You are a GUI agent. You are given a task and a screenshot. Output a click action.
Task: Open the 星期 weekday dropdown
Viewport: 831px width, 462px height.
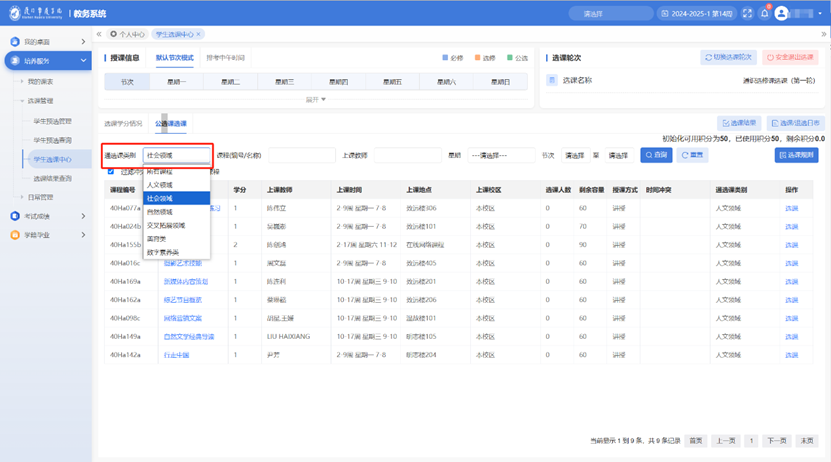click(501, 155)
